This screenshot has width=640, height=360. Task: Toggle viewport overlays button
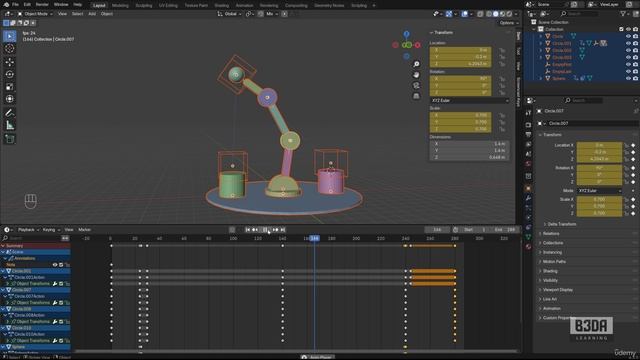464,14
